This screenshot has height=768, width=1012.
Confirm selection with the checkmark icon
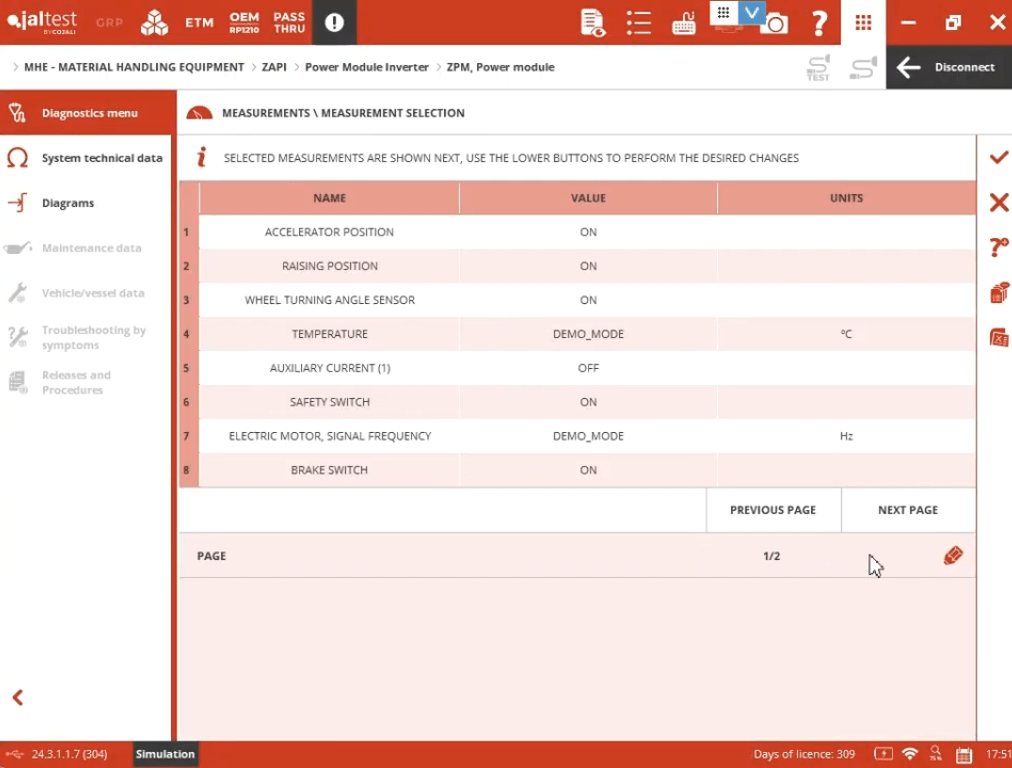998,157
